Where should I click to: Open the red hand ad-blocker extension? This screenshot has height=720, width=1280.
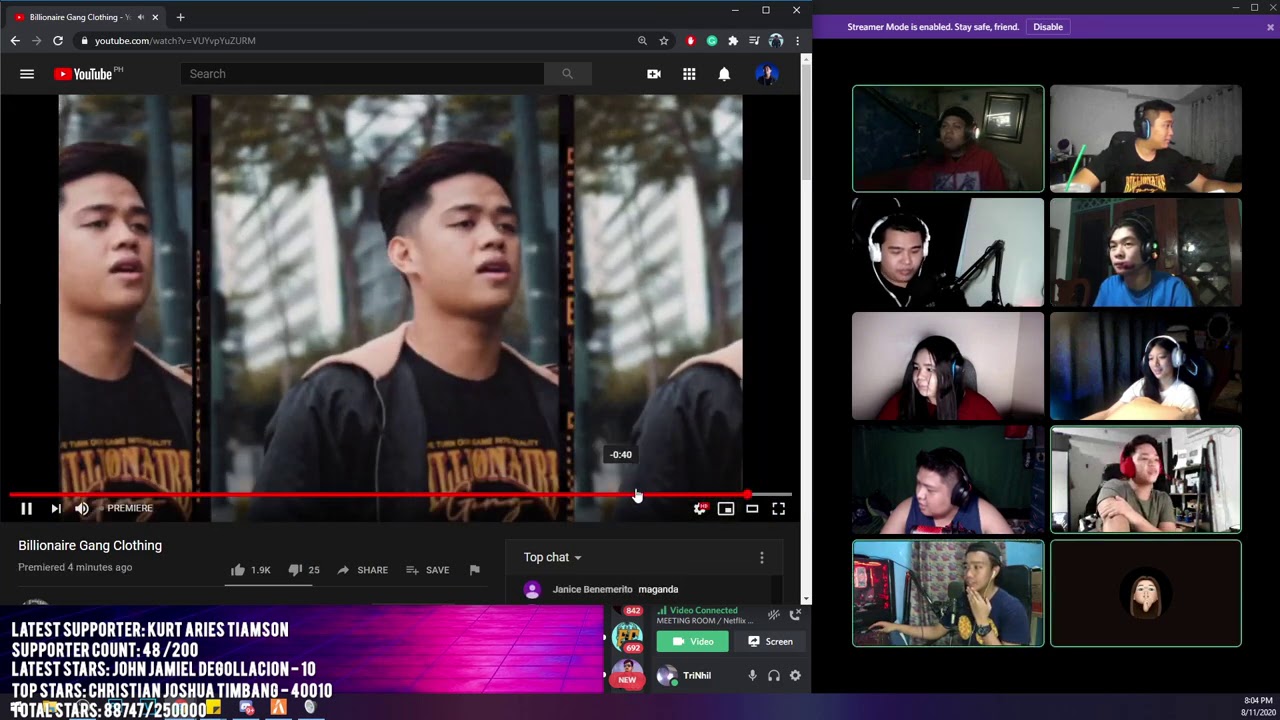(x=690, y=41)
